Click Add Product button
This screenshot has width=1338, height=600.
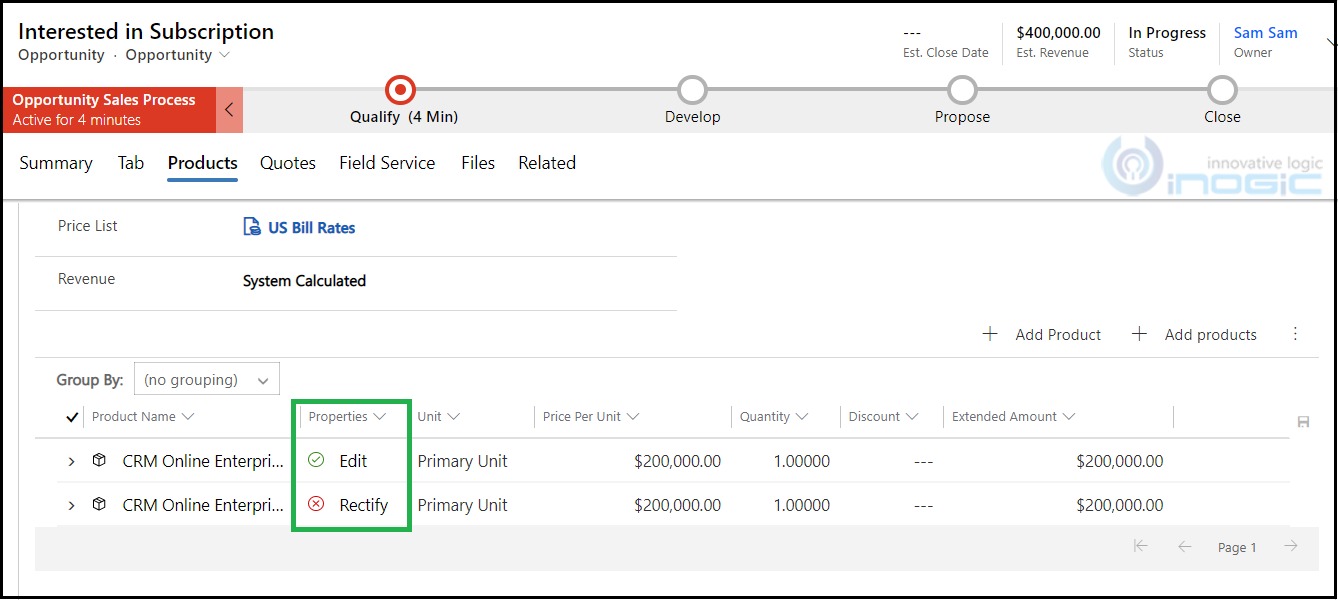pos(1043,334)
